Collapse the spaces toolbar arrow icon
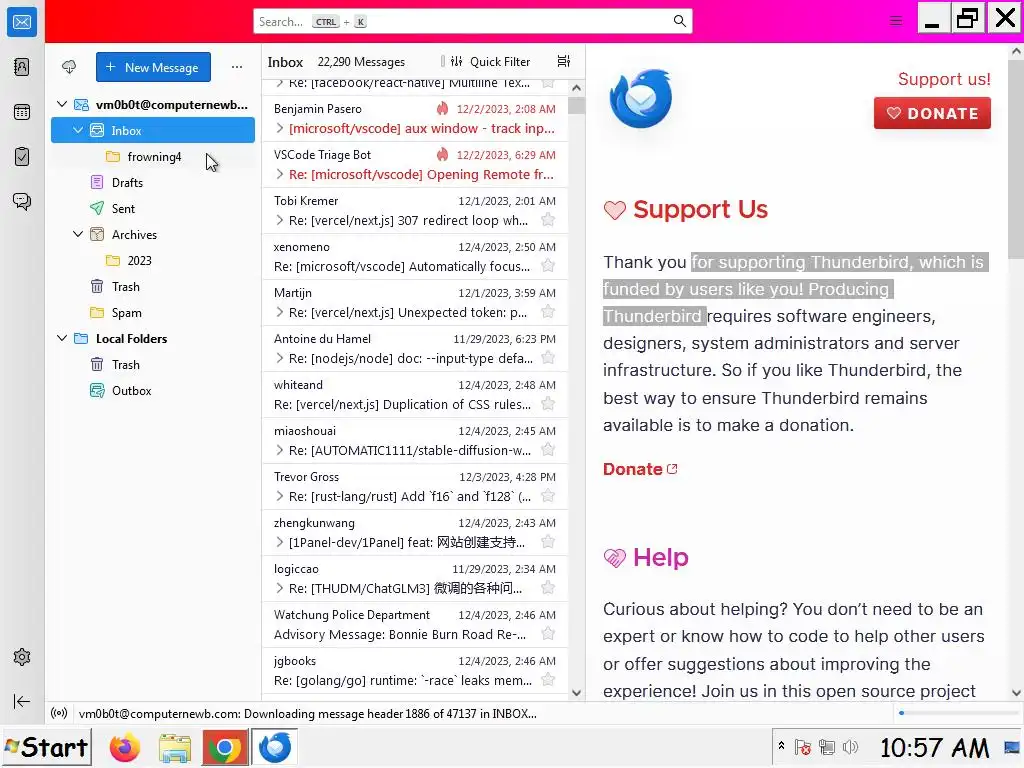 click(22, 701)
